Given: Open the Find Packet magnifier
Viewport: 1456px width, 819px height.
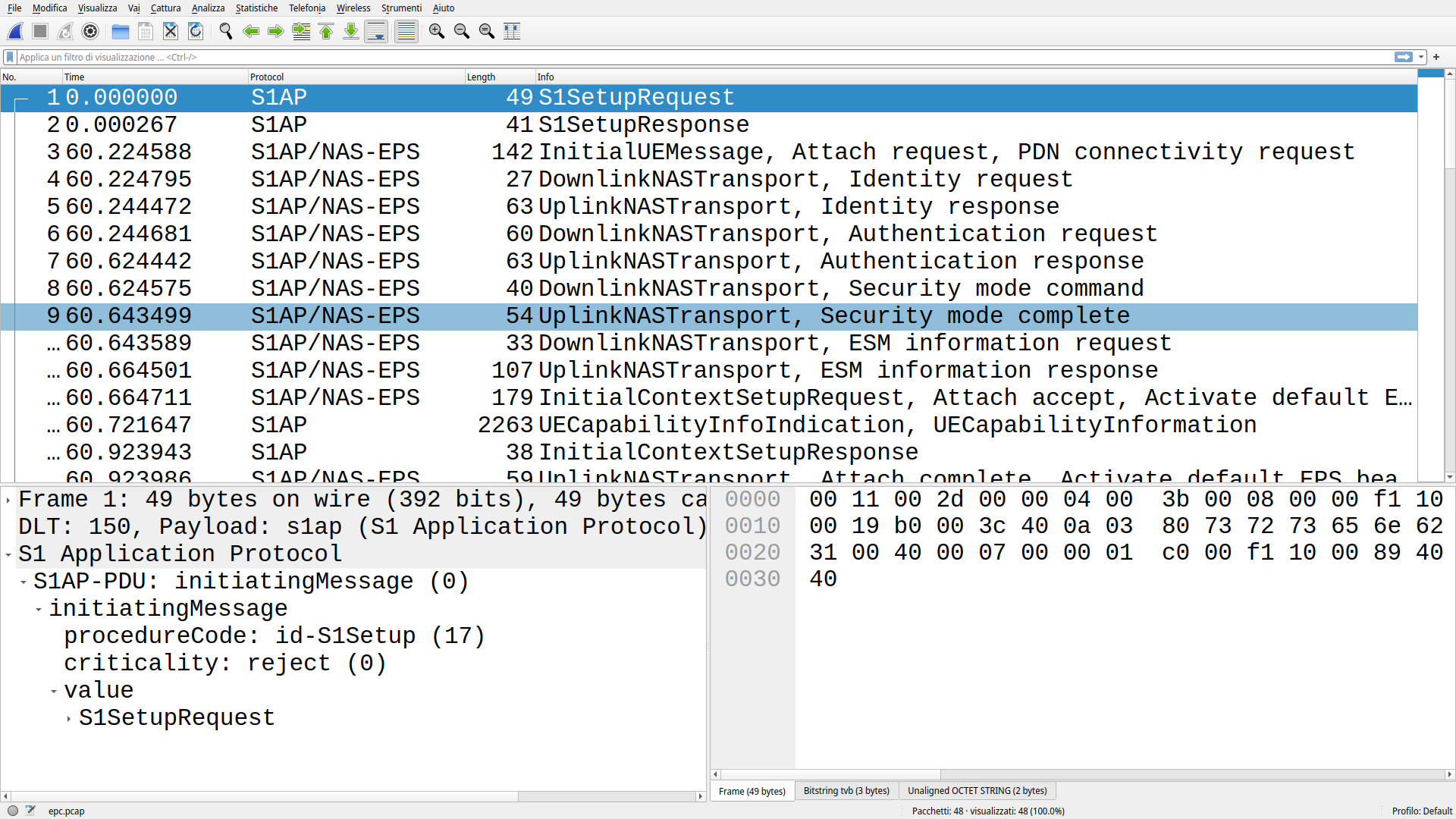Looking at the screenshot, I should point(225,31).
